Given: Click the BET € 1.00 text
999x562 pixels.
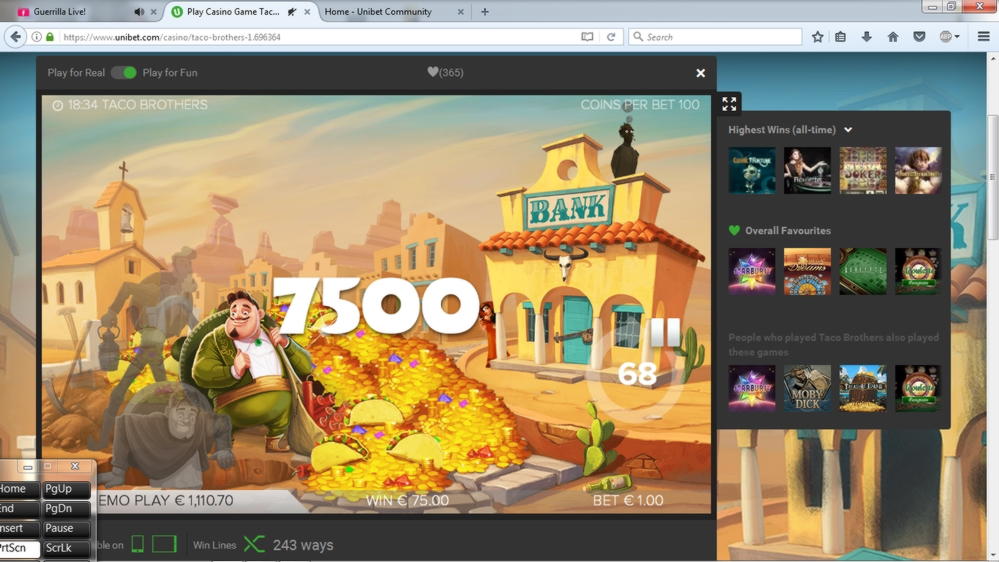Looking at the screenshot, I should pos(628,501).
